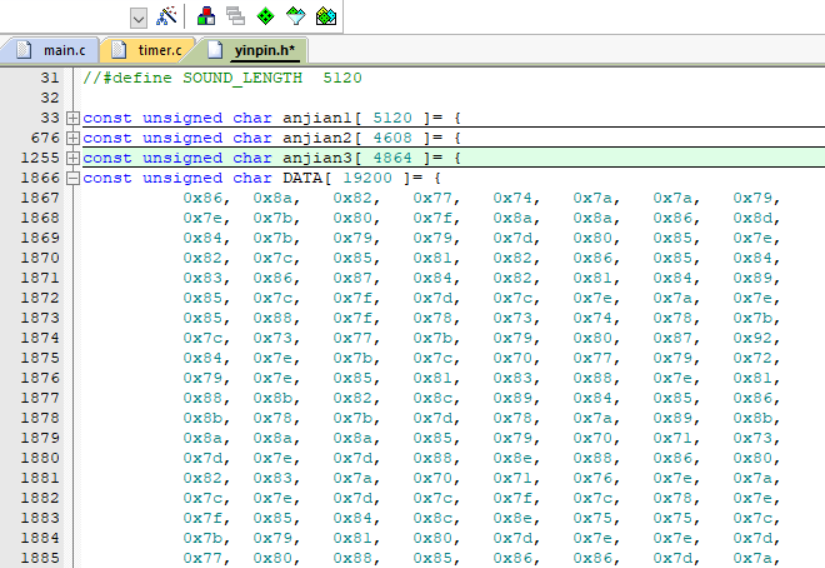Open the target selection dropdown arrow
This screenshot has width=825, height=568.
(x=138, y=19)
